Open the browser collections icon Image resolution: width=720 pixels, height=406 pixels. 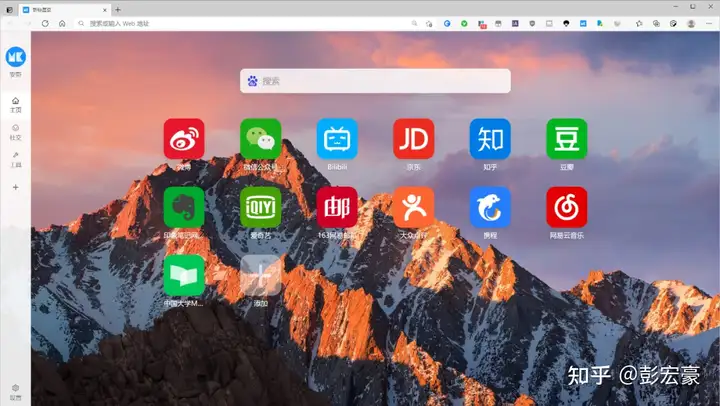click(656, 23)
